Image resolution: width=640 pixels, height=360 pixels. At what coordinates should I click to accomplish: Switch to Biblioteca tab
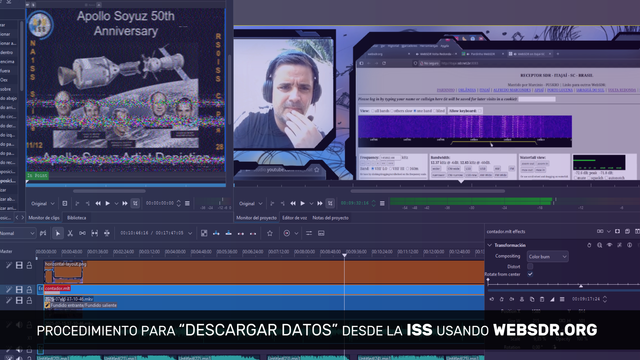coord(76,218)
